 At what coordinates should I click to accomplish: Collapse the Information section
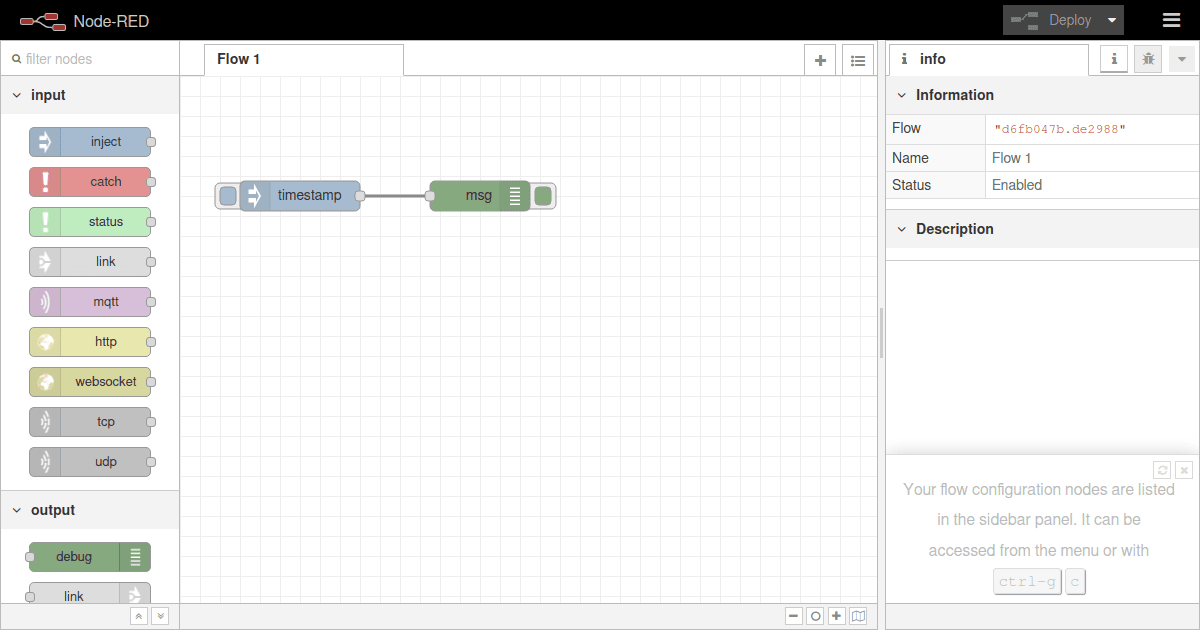903,95
